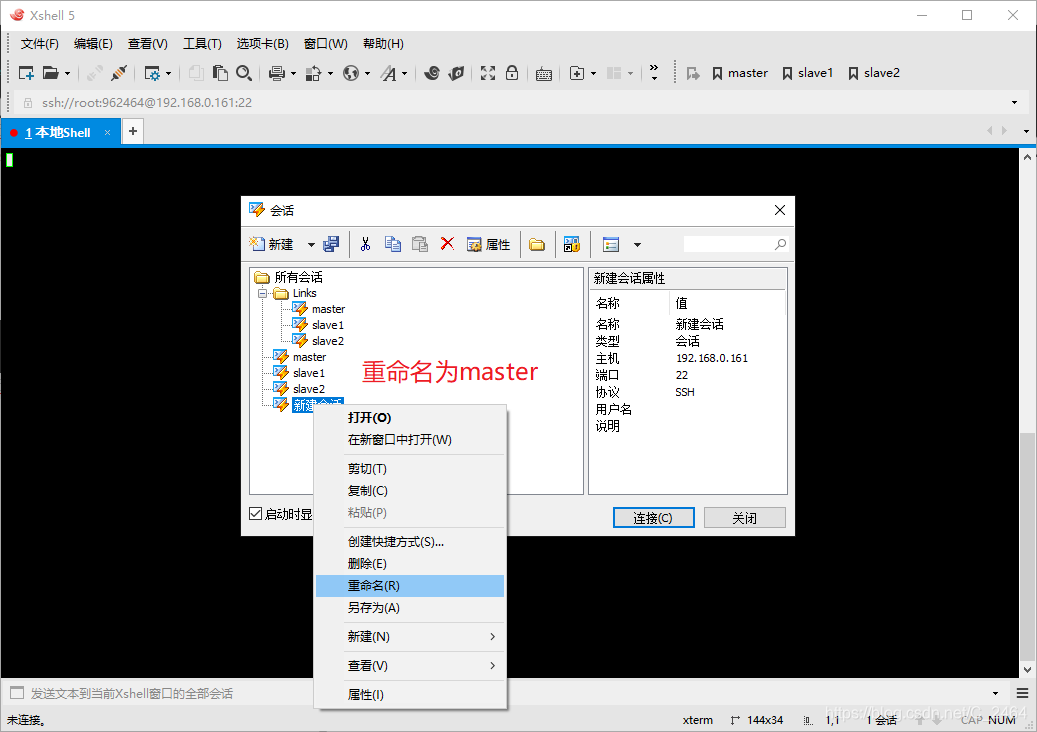Delete selected session with red X icon
Viewport: 1037px width, 732px height.
pyautogui.click(x=446, y=243)
